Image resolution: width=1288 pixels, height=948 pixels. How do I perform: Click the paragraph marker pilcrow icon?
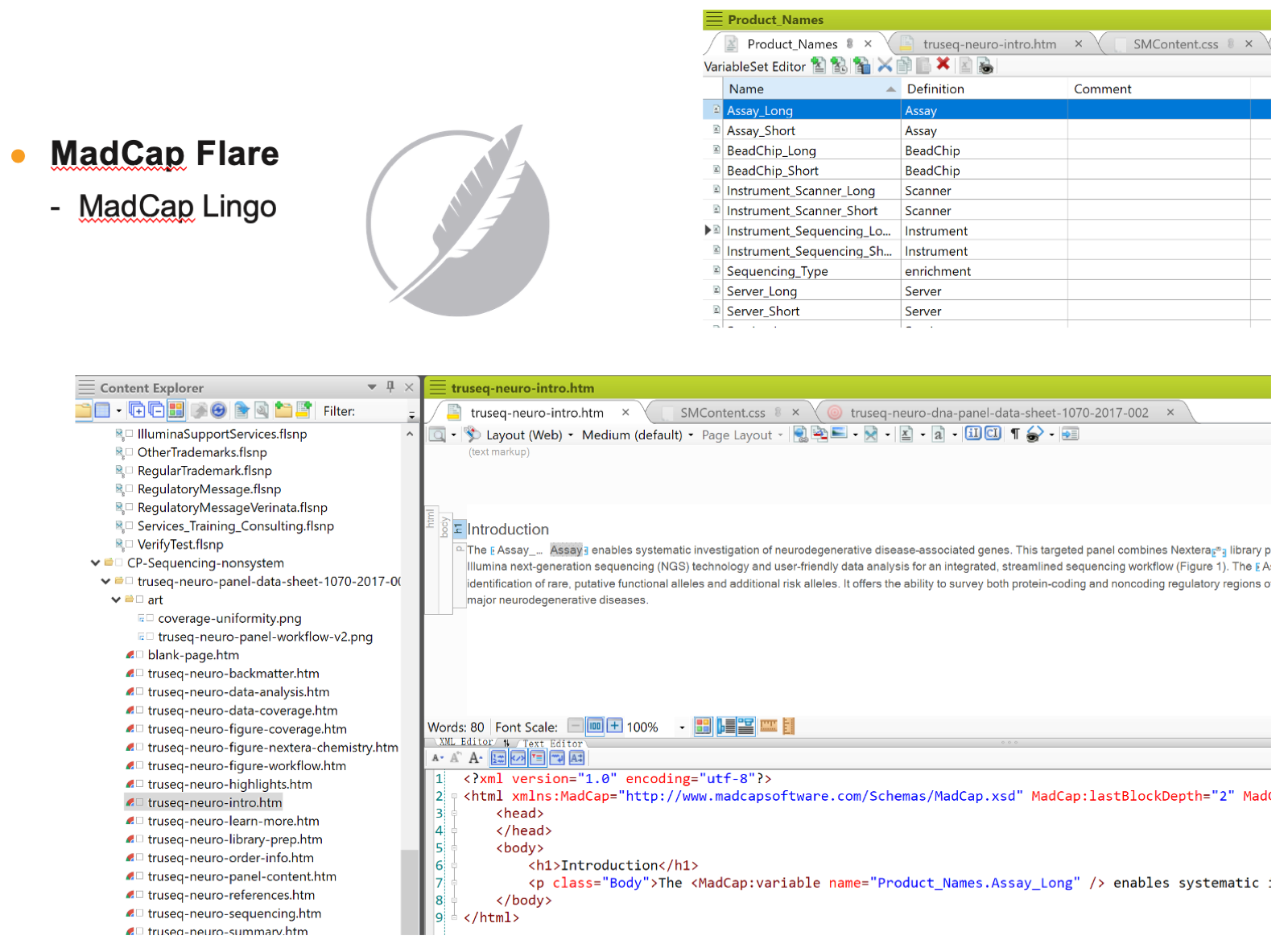(x=1015, y=434)
